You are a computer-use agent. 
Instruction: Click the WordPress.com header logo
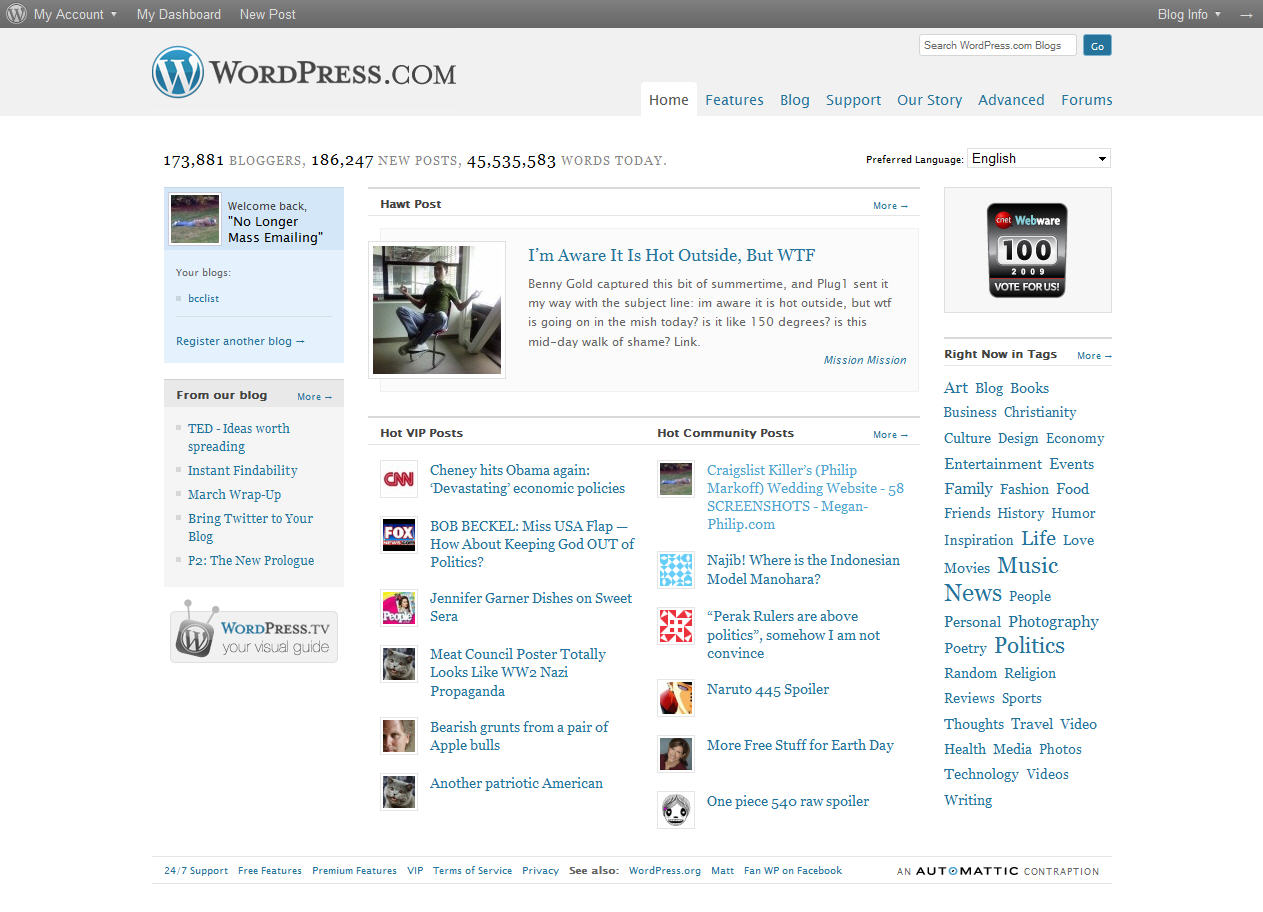coord(304,73)
